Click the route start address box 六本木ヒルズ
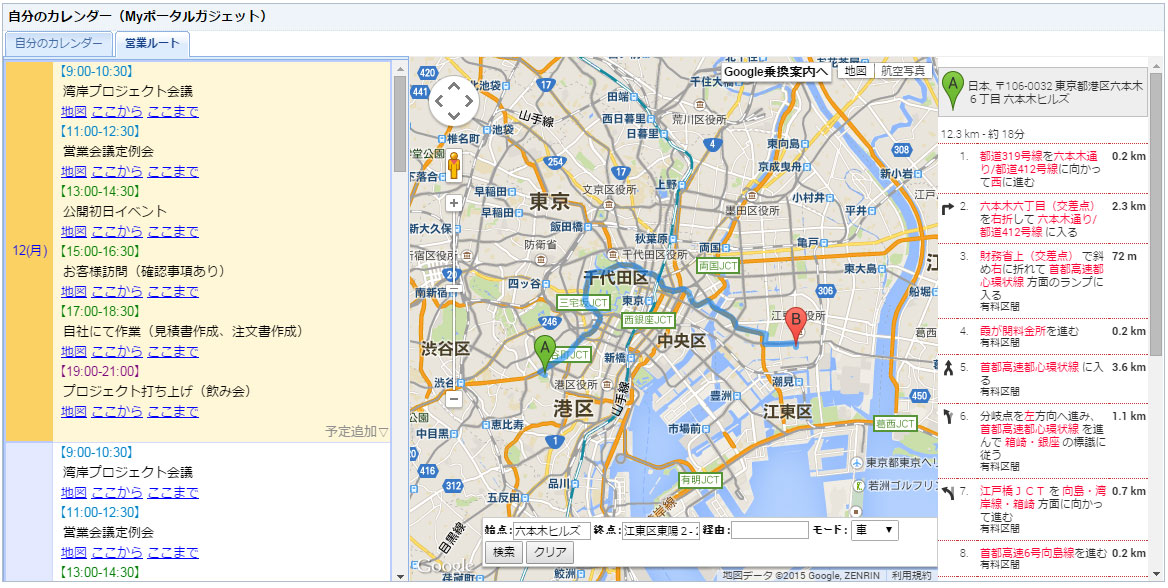 pos(1043,92)
